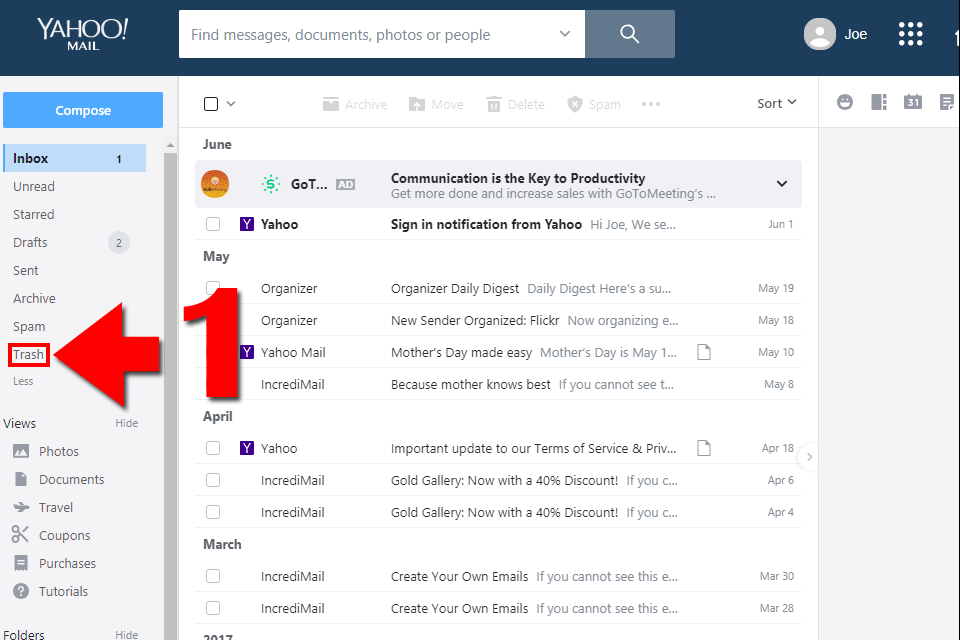This screenshot has width=960, height=640.
Task: Click the smiley face icon above the messages
Action: tap(845, 101)
